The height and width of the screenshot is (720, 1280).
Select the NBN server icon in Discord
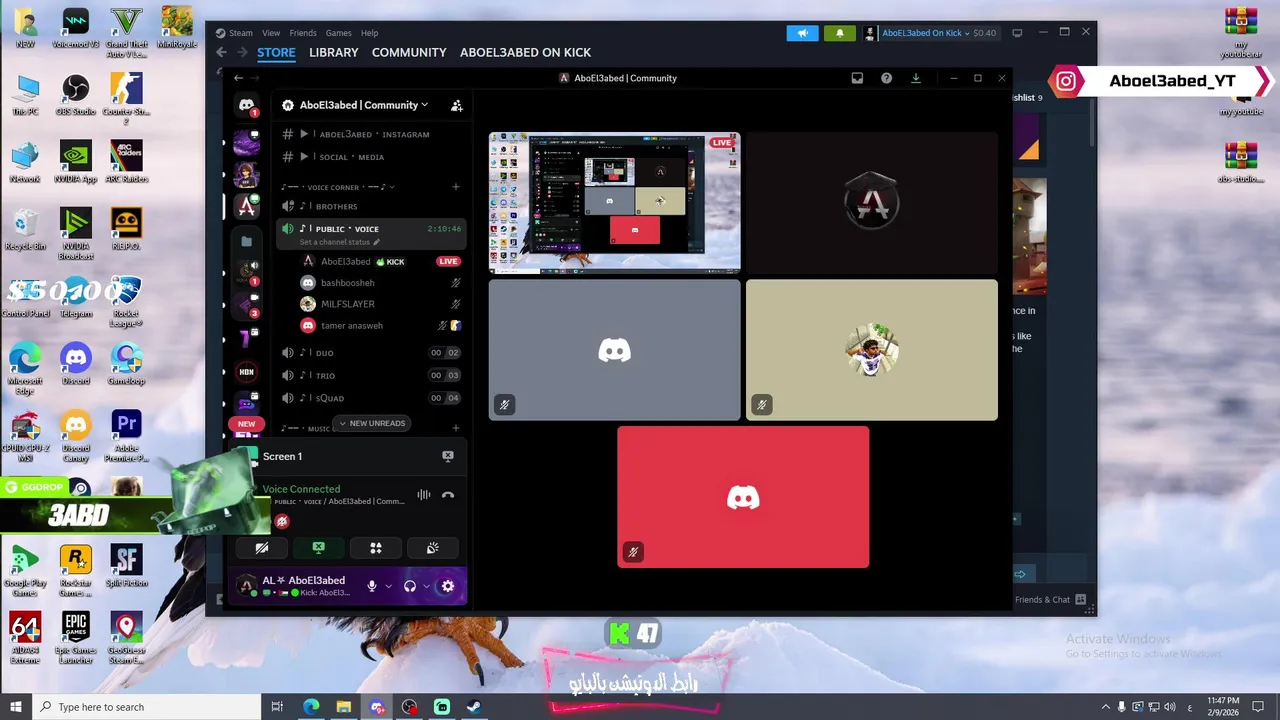tap(246, 372)
